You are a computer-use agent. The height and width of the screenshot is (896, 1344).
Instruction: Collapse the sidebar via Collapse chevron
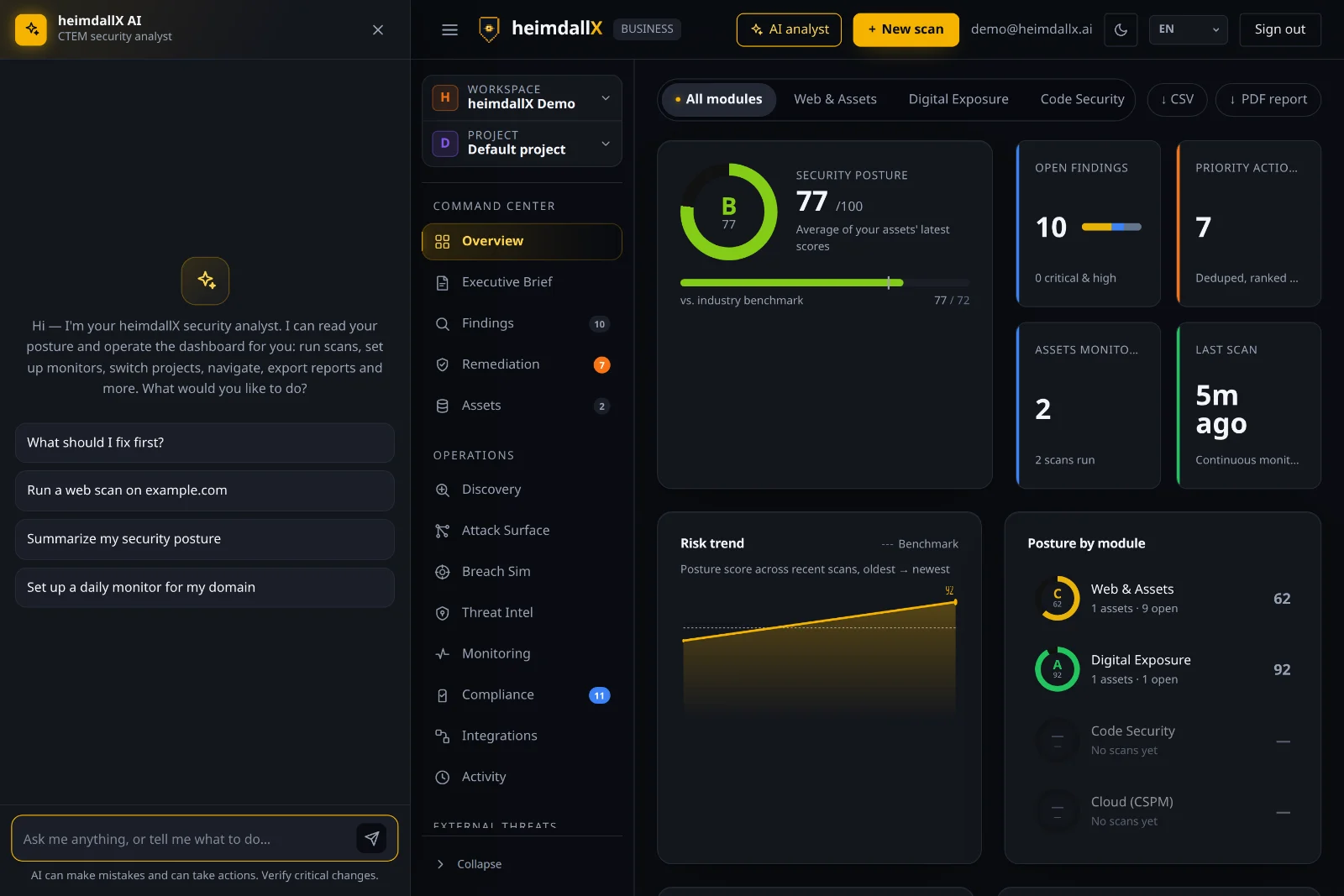[440, 864]
